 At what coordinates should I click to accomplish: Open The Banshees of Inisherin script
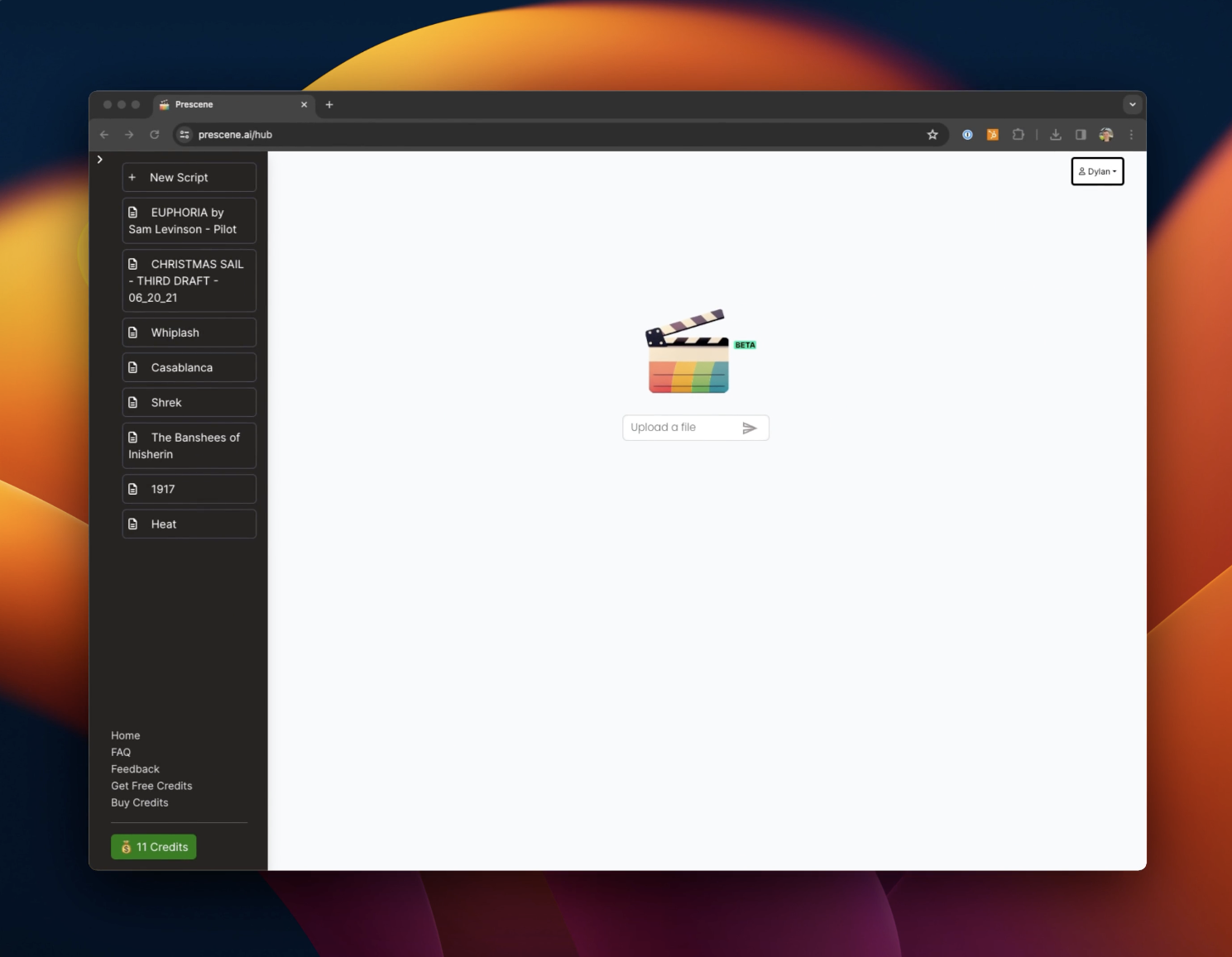(x=189, y=446)
